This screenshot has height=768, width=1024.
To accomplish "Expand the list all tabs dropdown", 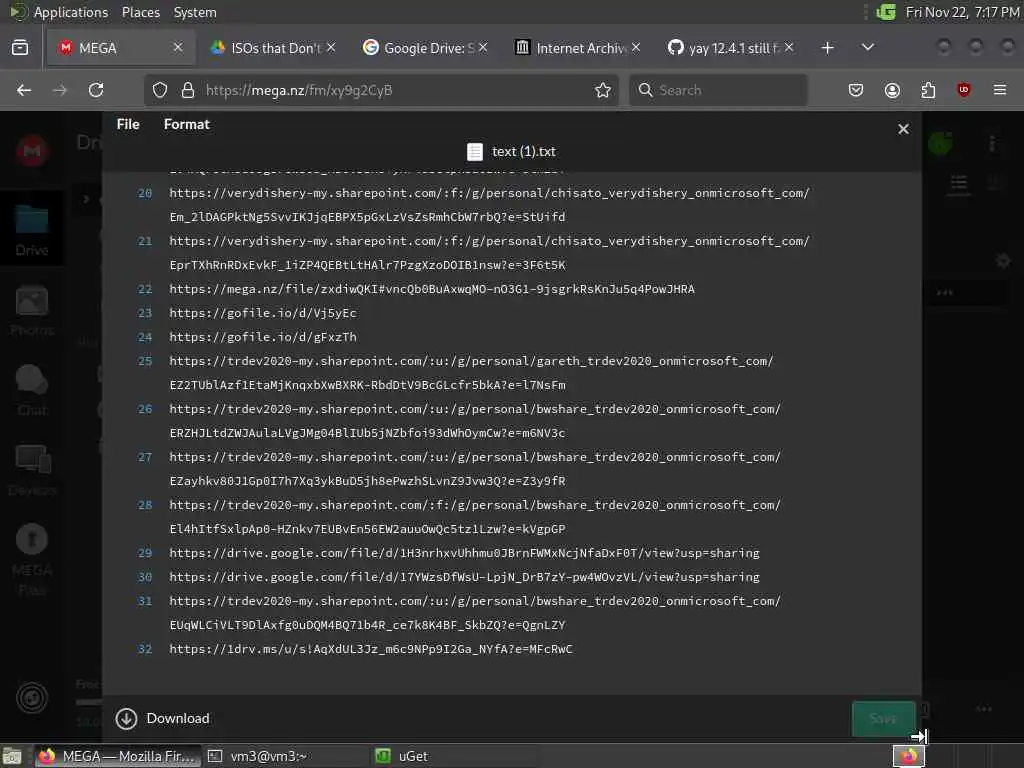I will point(868,47).
